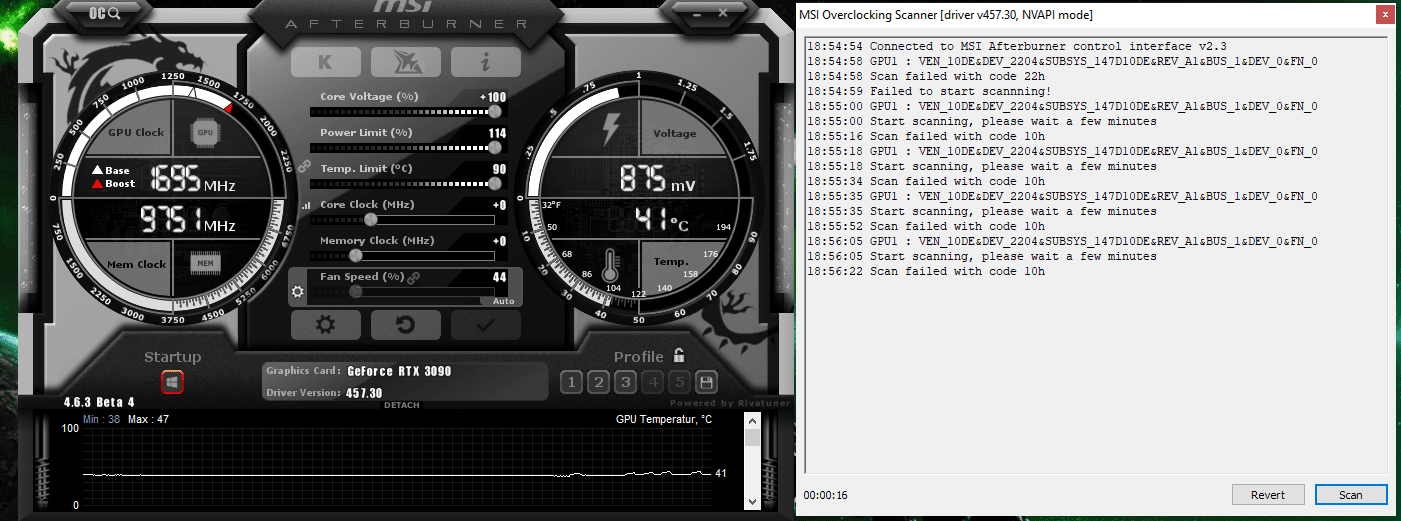Click the Fan Speed slider handle
The height and width of the screenshot is (521, 1401).
356,291
